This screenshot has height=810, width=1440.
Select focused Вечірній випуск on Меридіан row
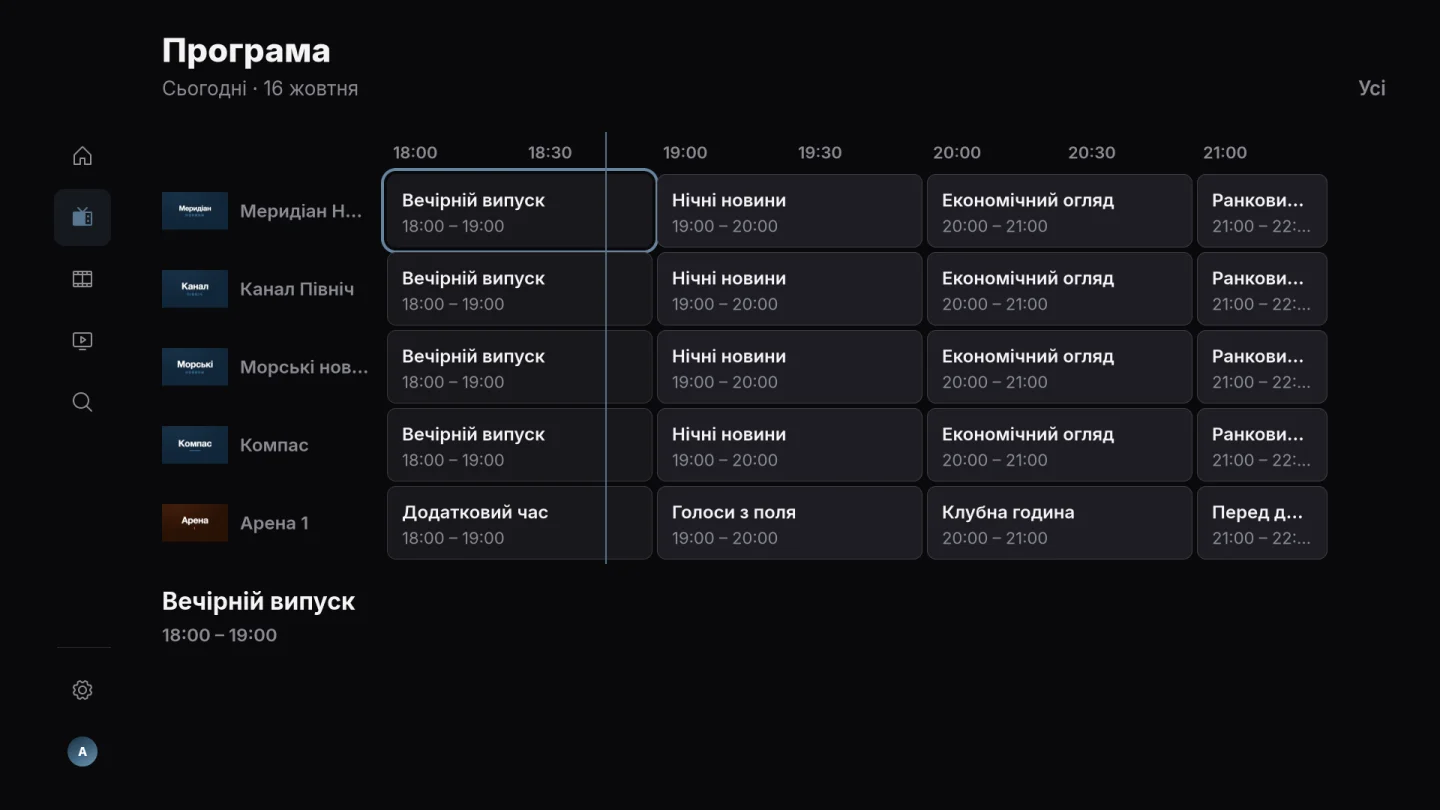(x=519, y=211)
